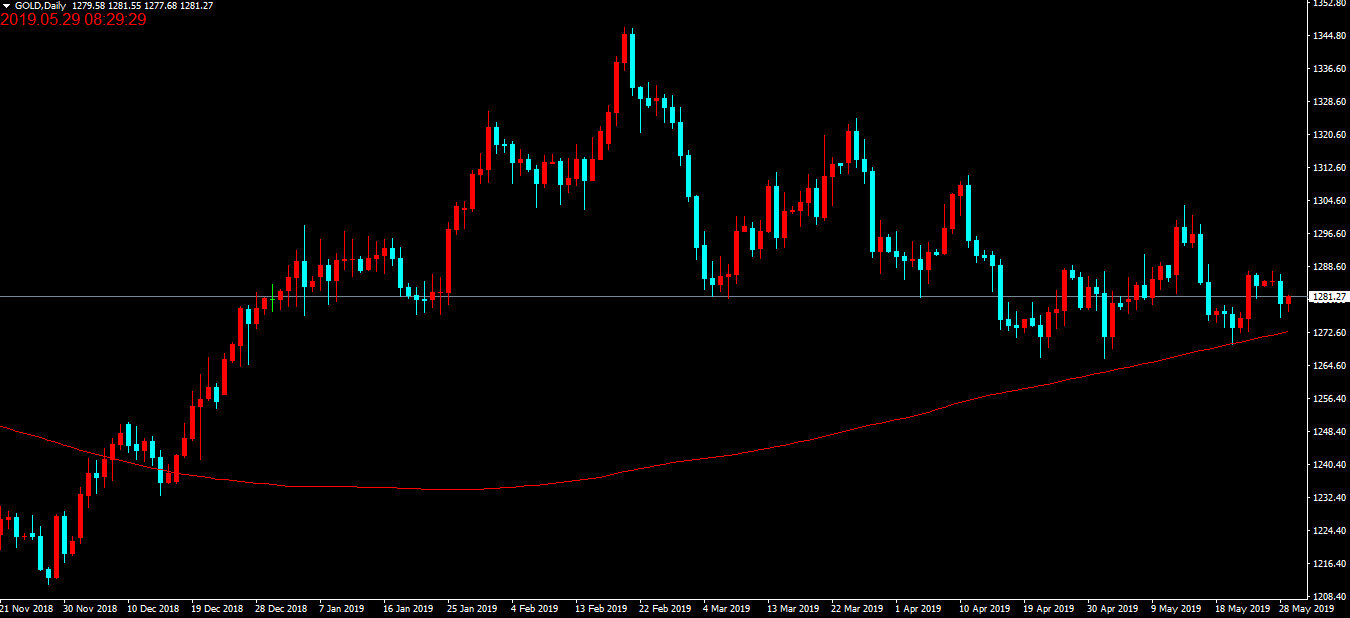Click date label 7 Jan 2019
The width and height of the screenshot is (1350, 618).
(x=342, y=608)
